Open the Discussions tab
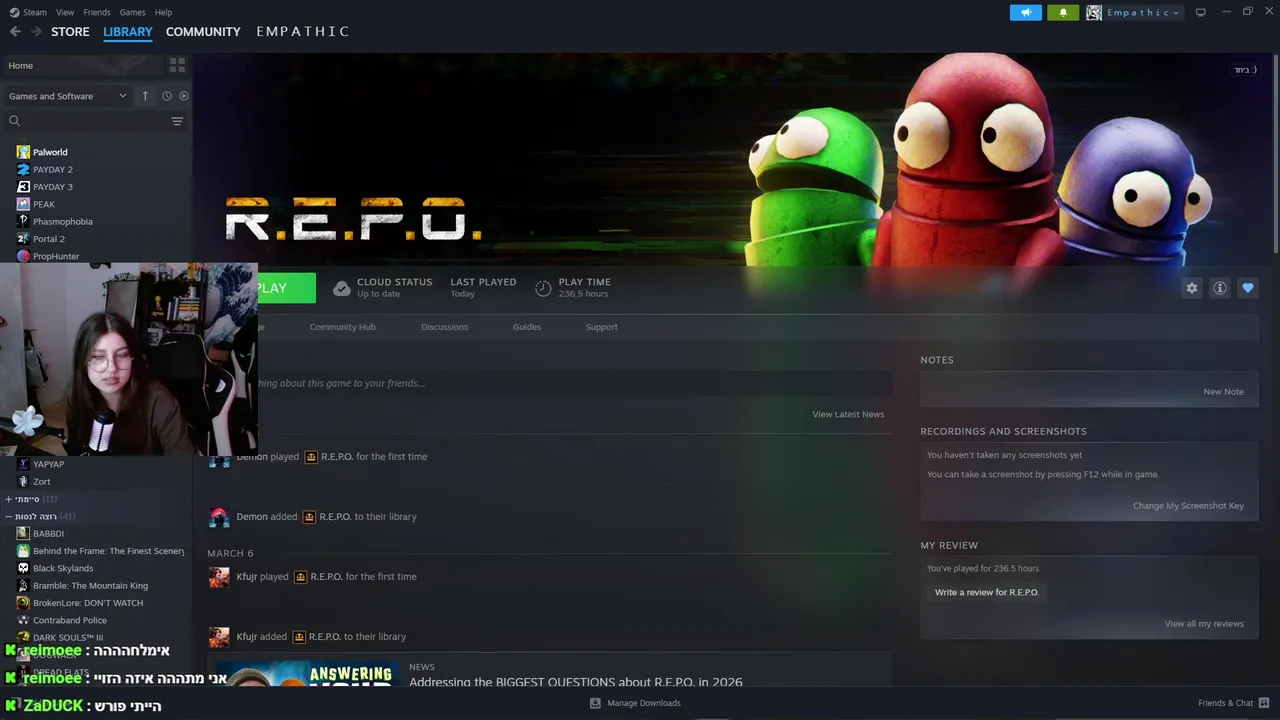Viewport: 1280px width, 720px height. [x=444, y=327]
